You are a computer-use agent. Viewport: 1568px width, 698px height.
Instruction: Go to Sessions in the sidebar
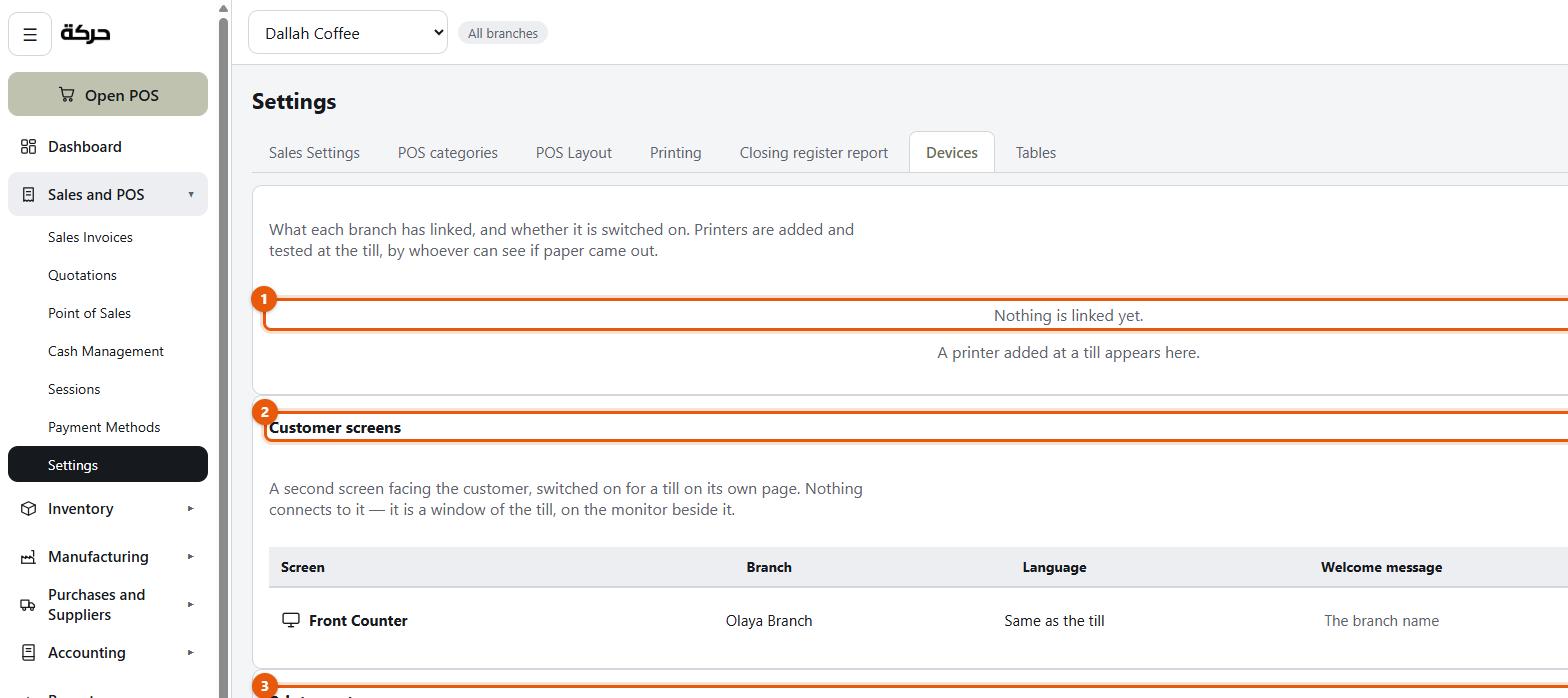point(74,389)
